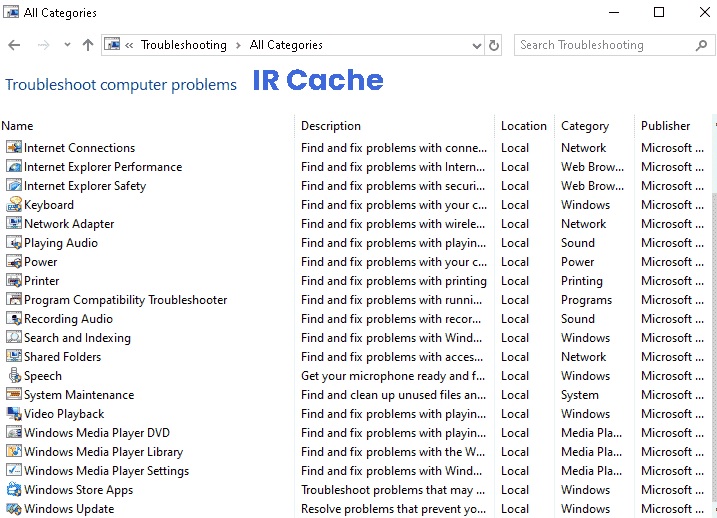Open the Program Compatibility Troubleshooter entry

point(125,300)
